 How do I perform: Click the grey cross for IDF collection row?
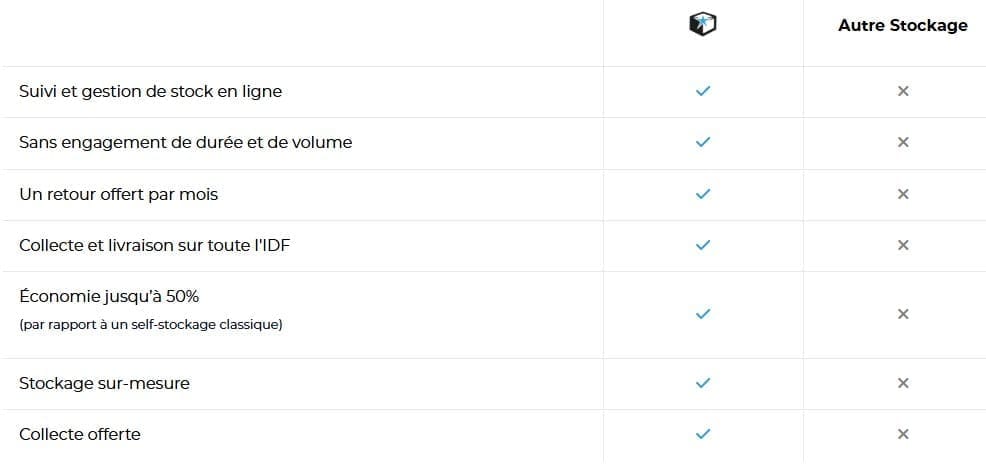[903, 245]
